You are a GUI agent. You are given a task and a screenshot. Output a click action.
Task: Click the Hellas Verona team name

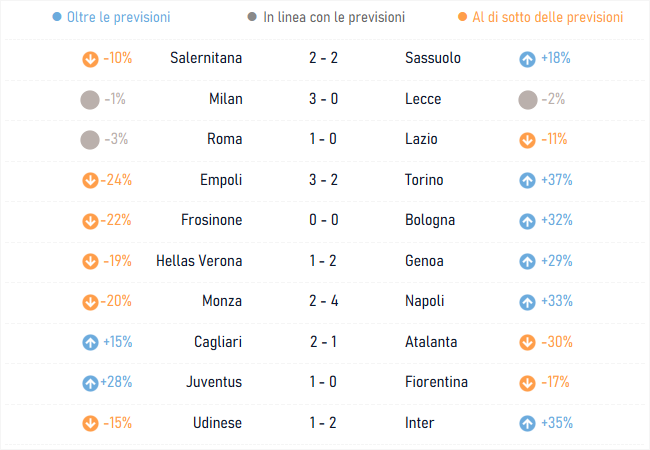(x=199, y=261)
